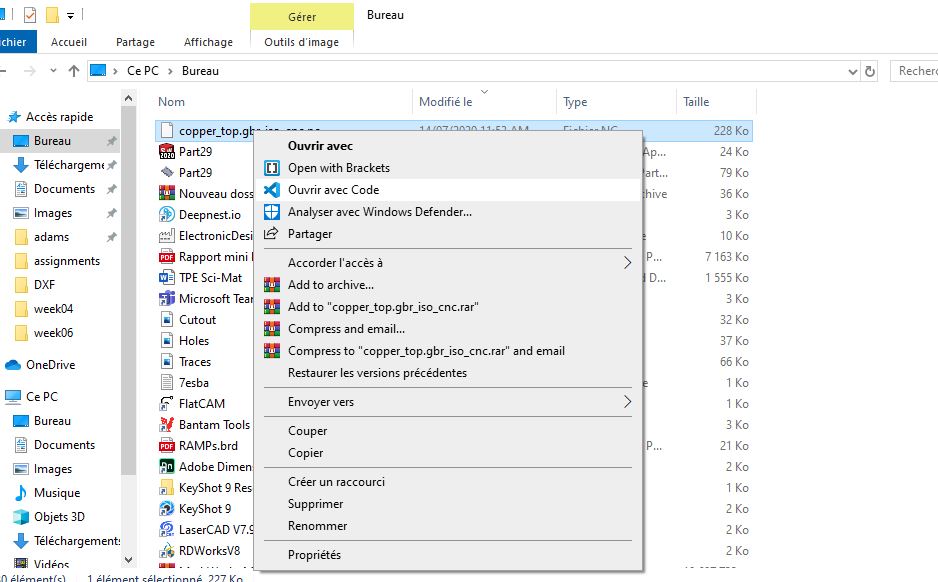Open the address bar history dropdown
This screenshot has width=938, height=582.
[x=852, y=71]
